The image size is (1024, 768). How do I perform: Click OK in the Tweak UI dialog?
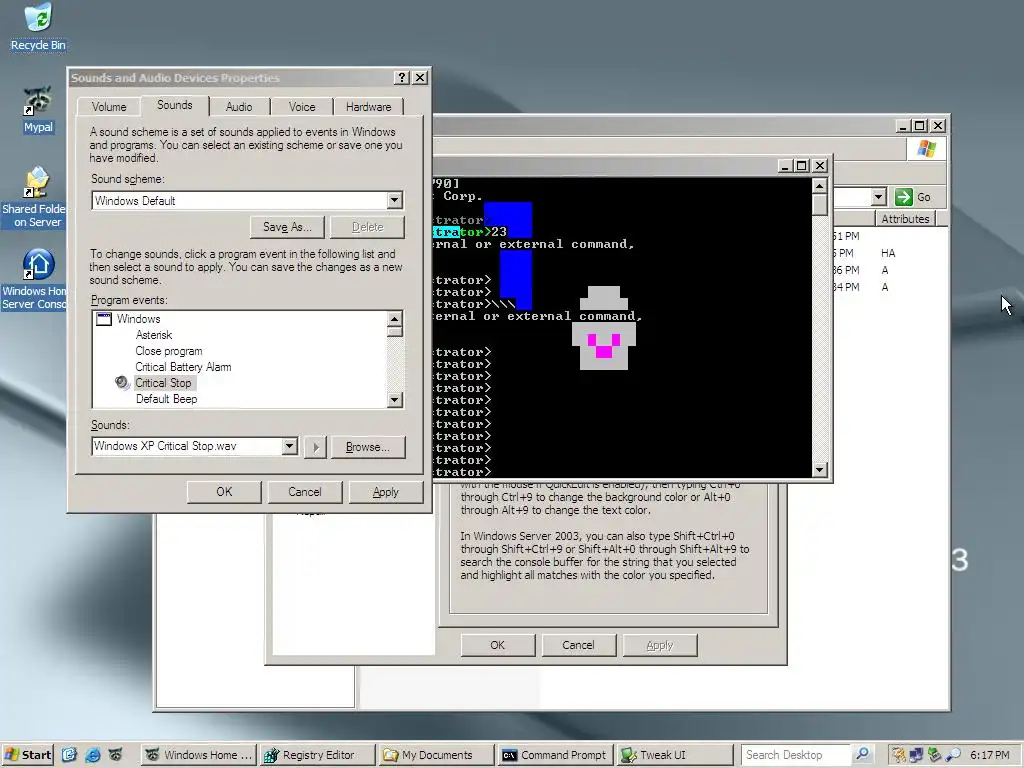(x=498, y=645)
